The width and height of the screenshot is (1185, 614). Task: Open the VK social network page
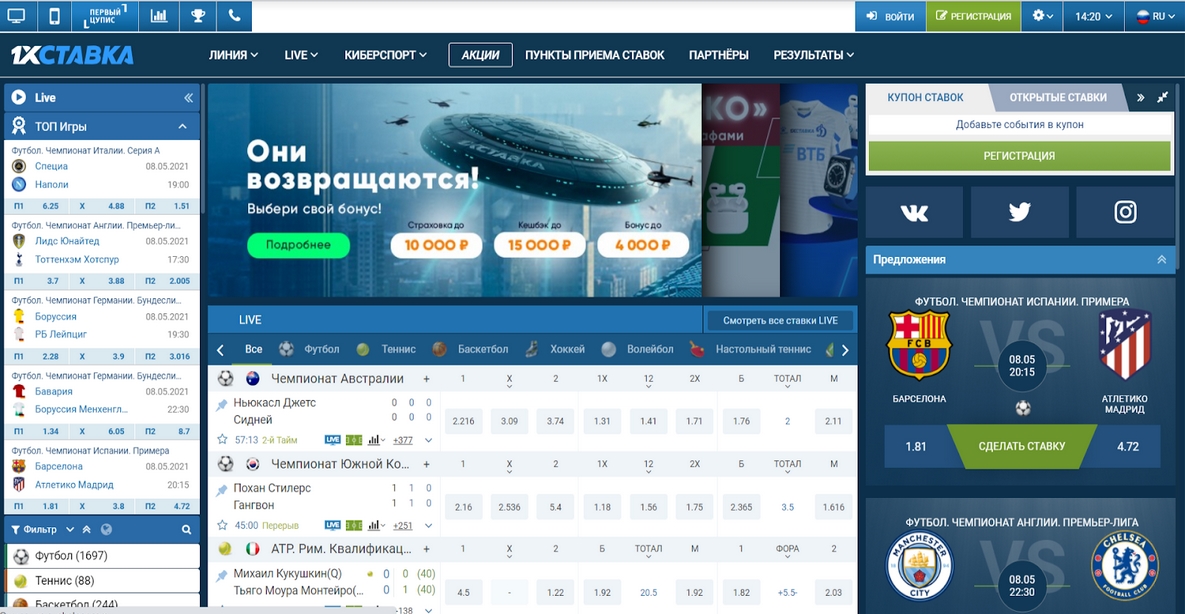click(x=914, y=212)
